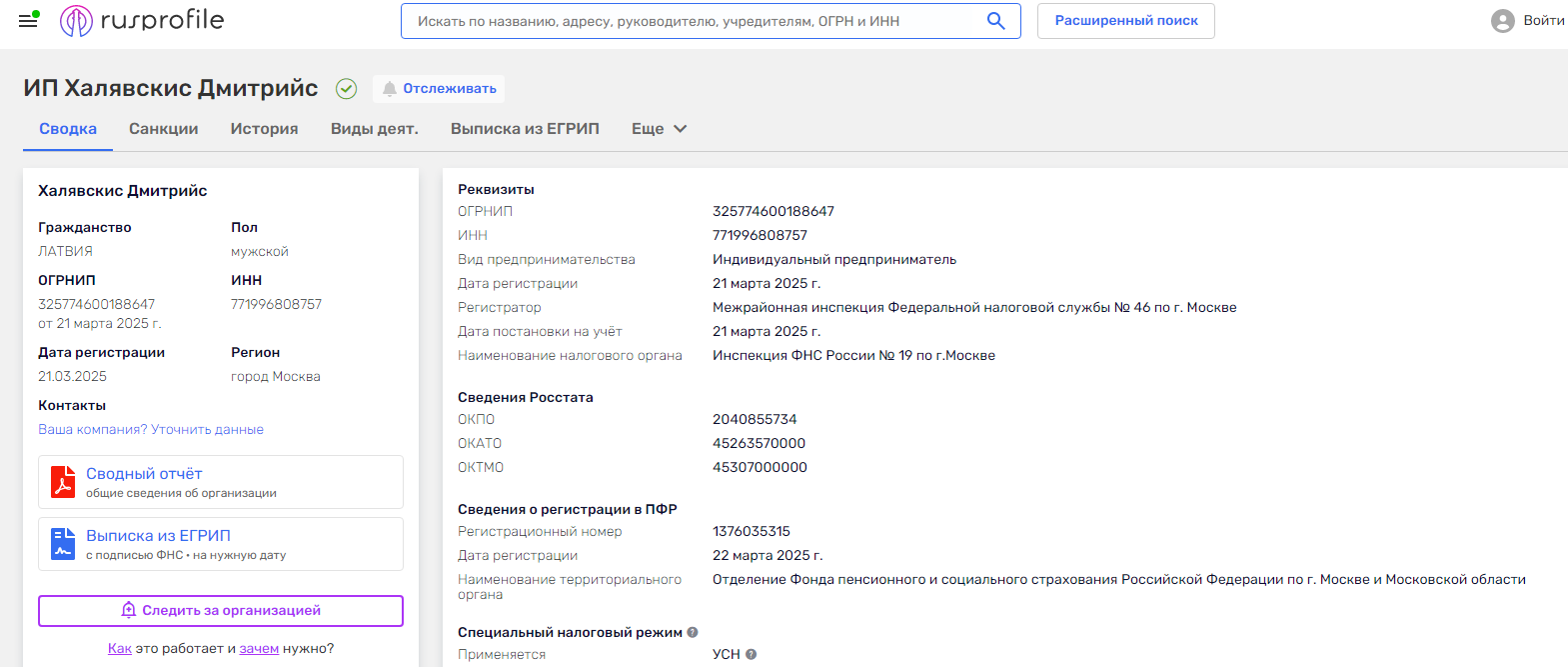Click the bell icon in Отслеживать

[390, 89]
